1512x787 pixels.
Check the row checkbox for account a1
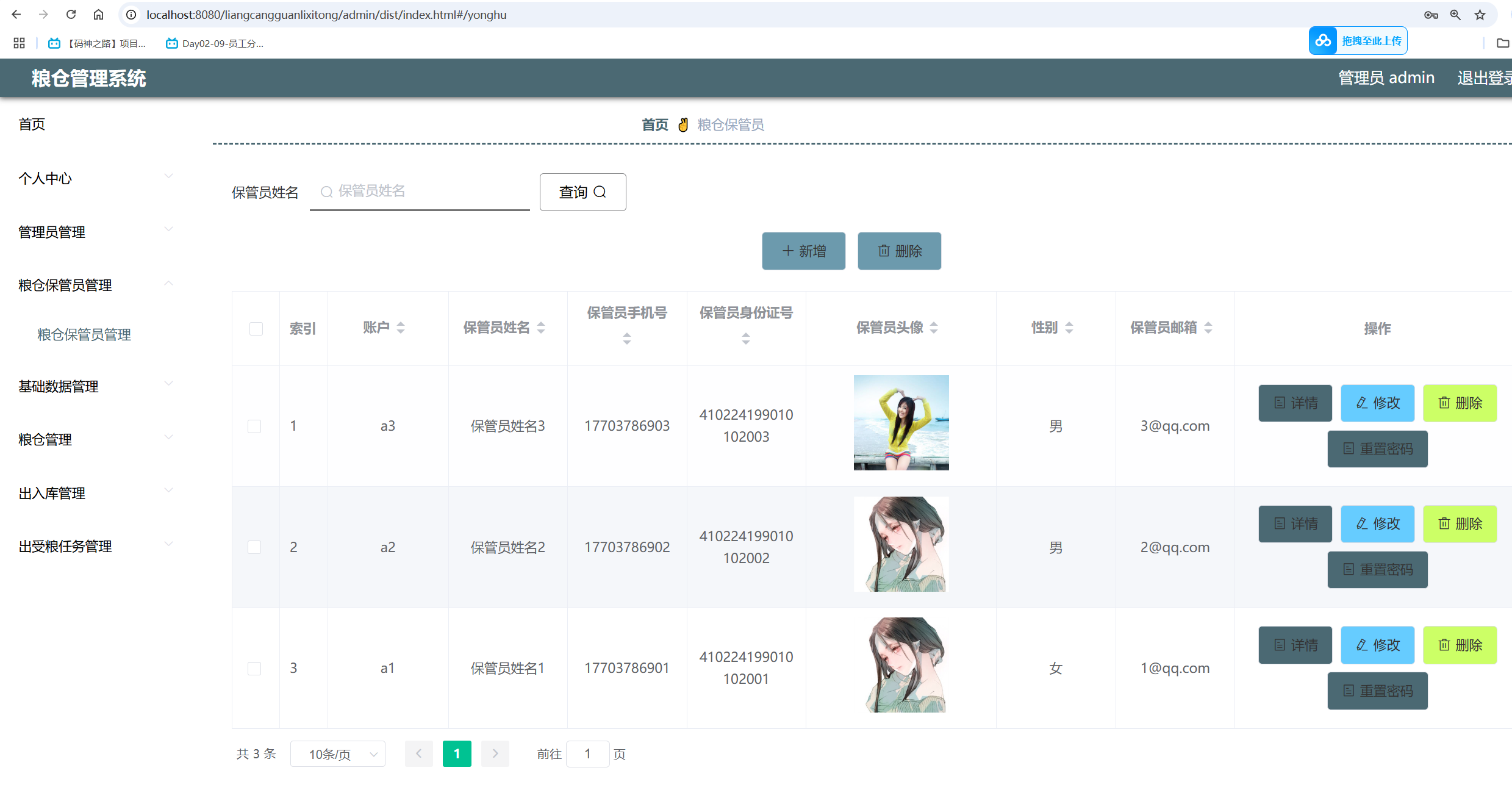tap(254, 669)
